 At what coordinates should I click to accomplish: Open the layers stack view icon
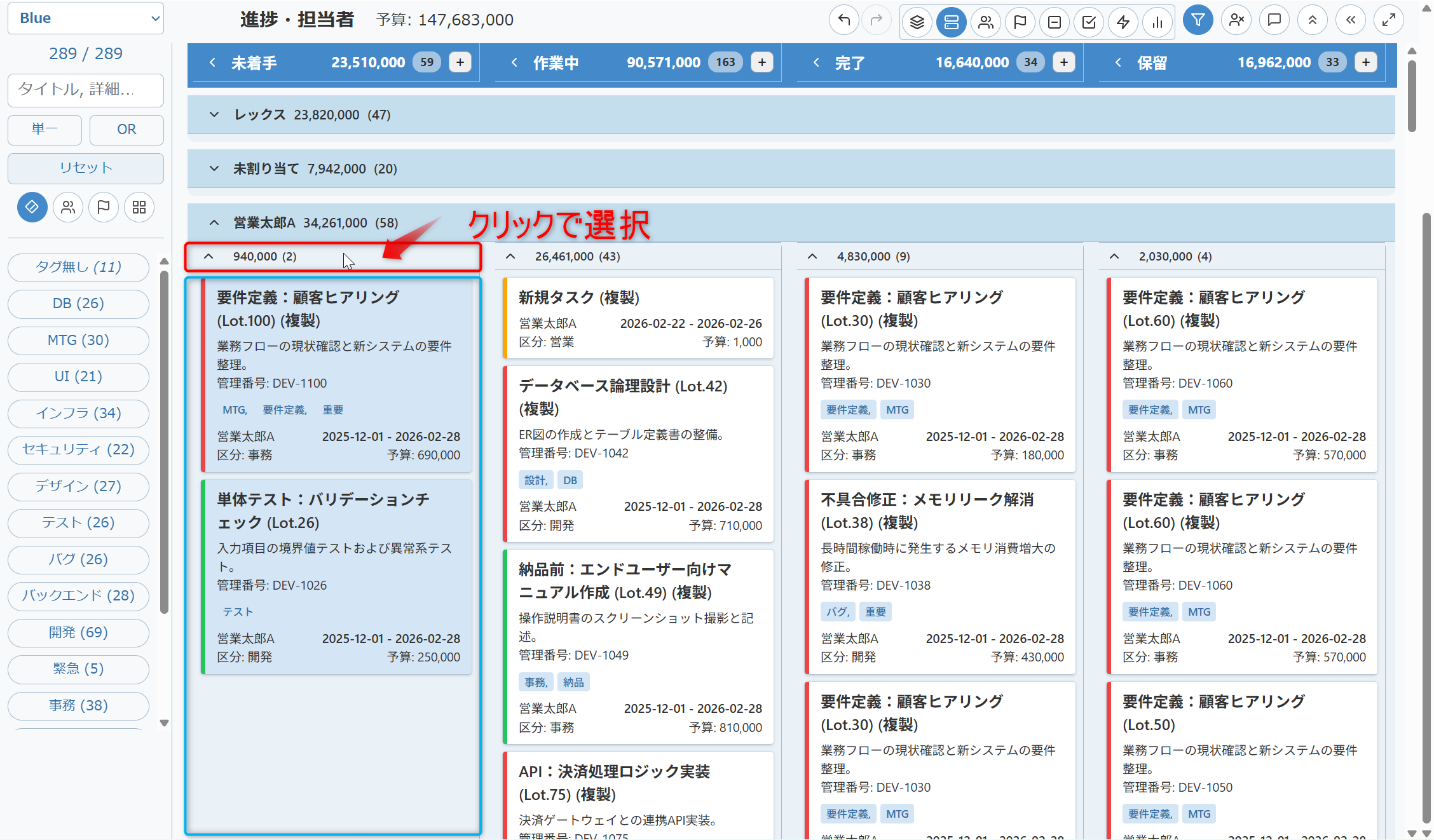coord(917,22)
